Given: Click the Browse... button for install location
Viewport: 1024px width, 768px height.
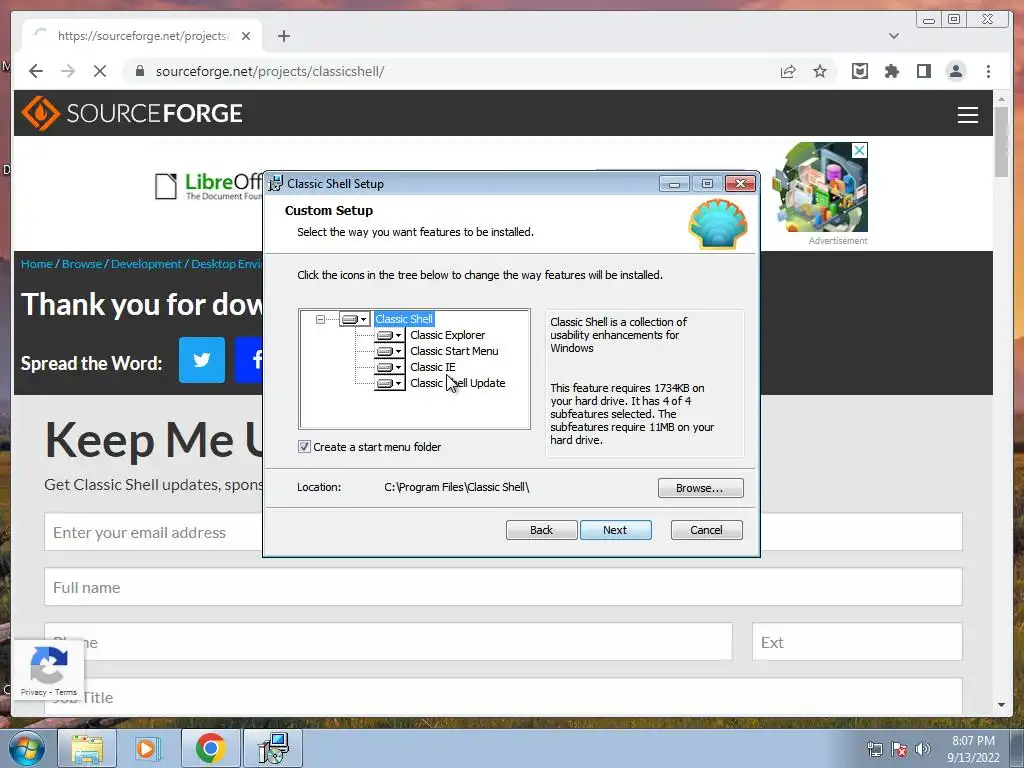Looking at the screenshot, I should click(700, 488).
